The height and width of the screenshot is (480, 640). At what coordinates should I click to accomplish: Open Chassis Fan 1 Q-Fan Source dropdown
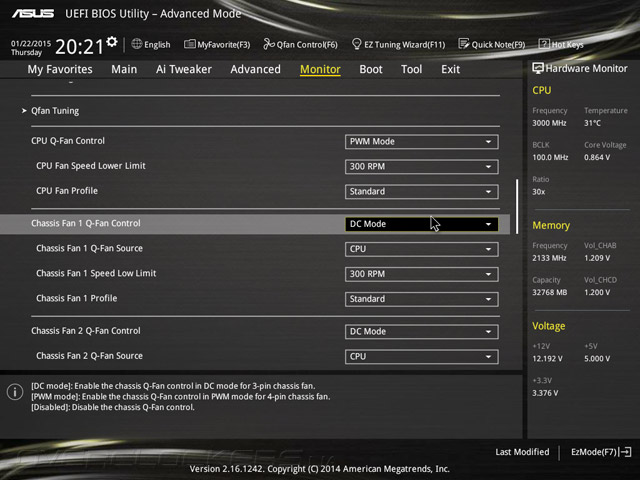(422, 249)
